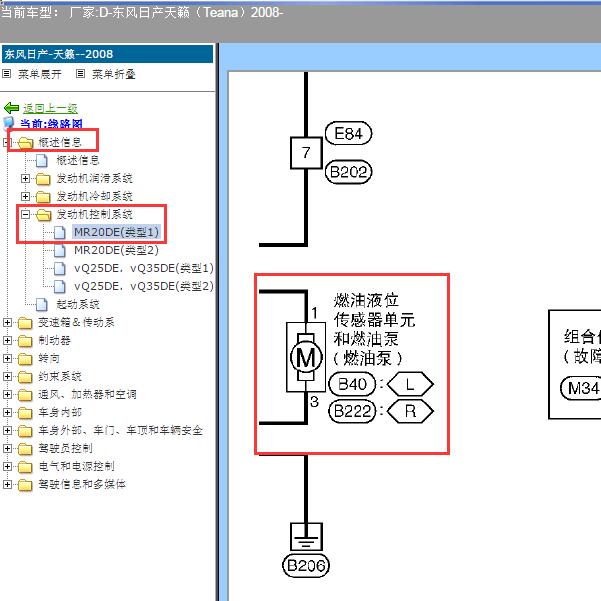Select the 通风、加热器和空调 folder icon

tap(25, 395)
